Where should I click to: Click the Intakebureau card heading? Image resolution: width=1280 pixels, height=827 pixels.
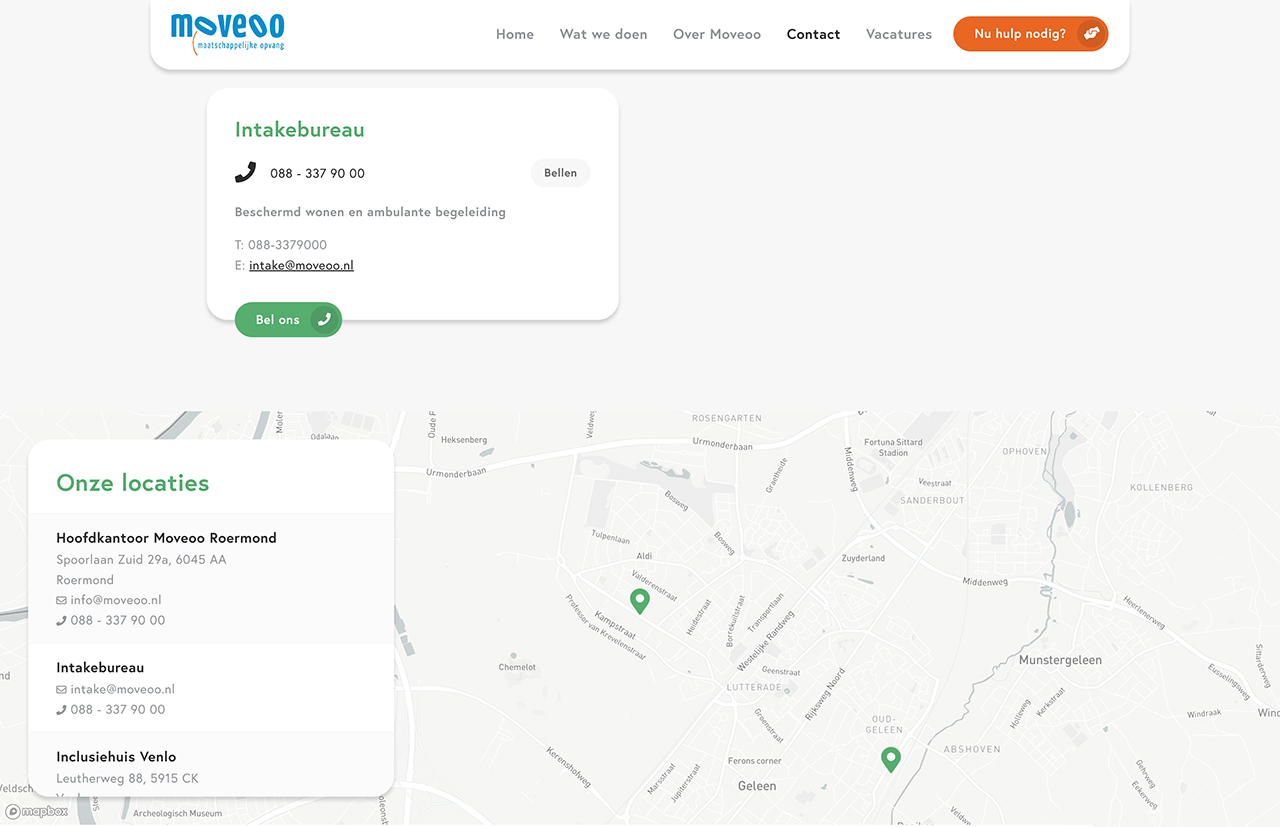coord(299,130)
